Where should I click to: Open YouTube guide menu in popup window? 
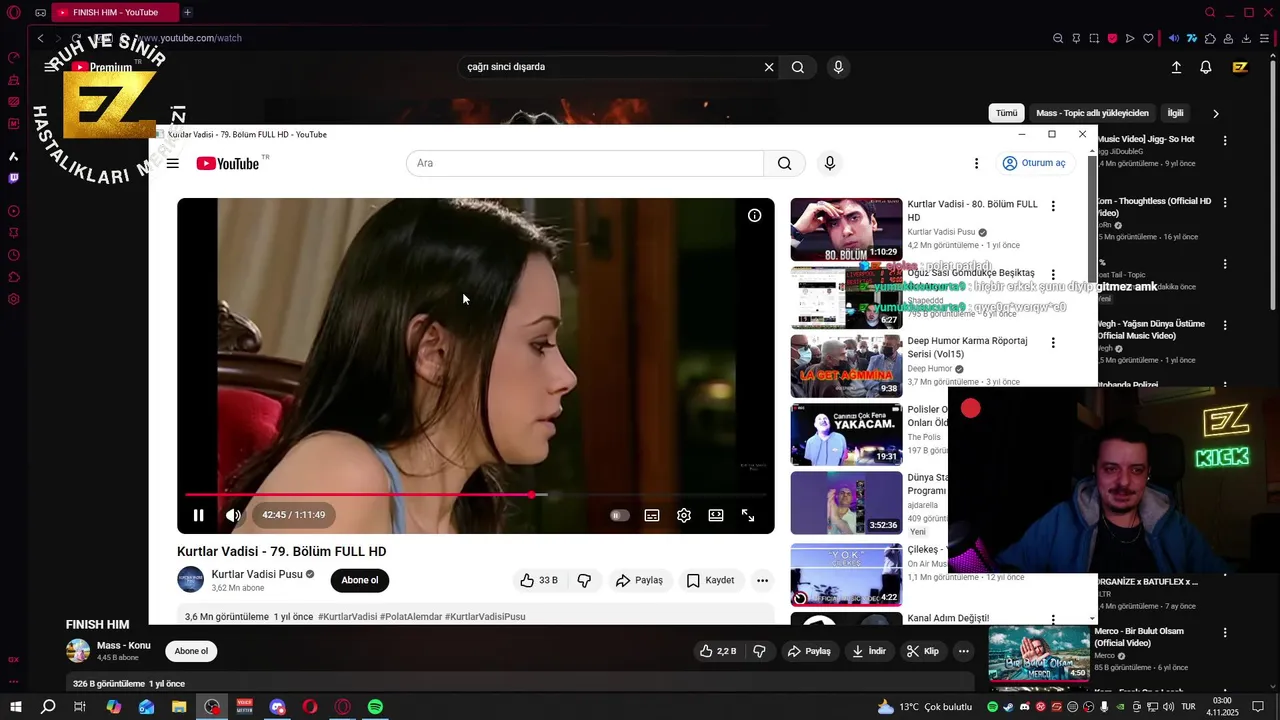tap(173, 163)
